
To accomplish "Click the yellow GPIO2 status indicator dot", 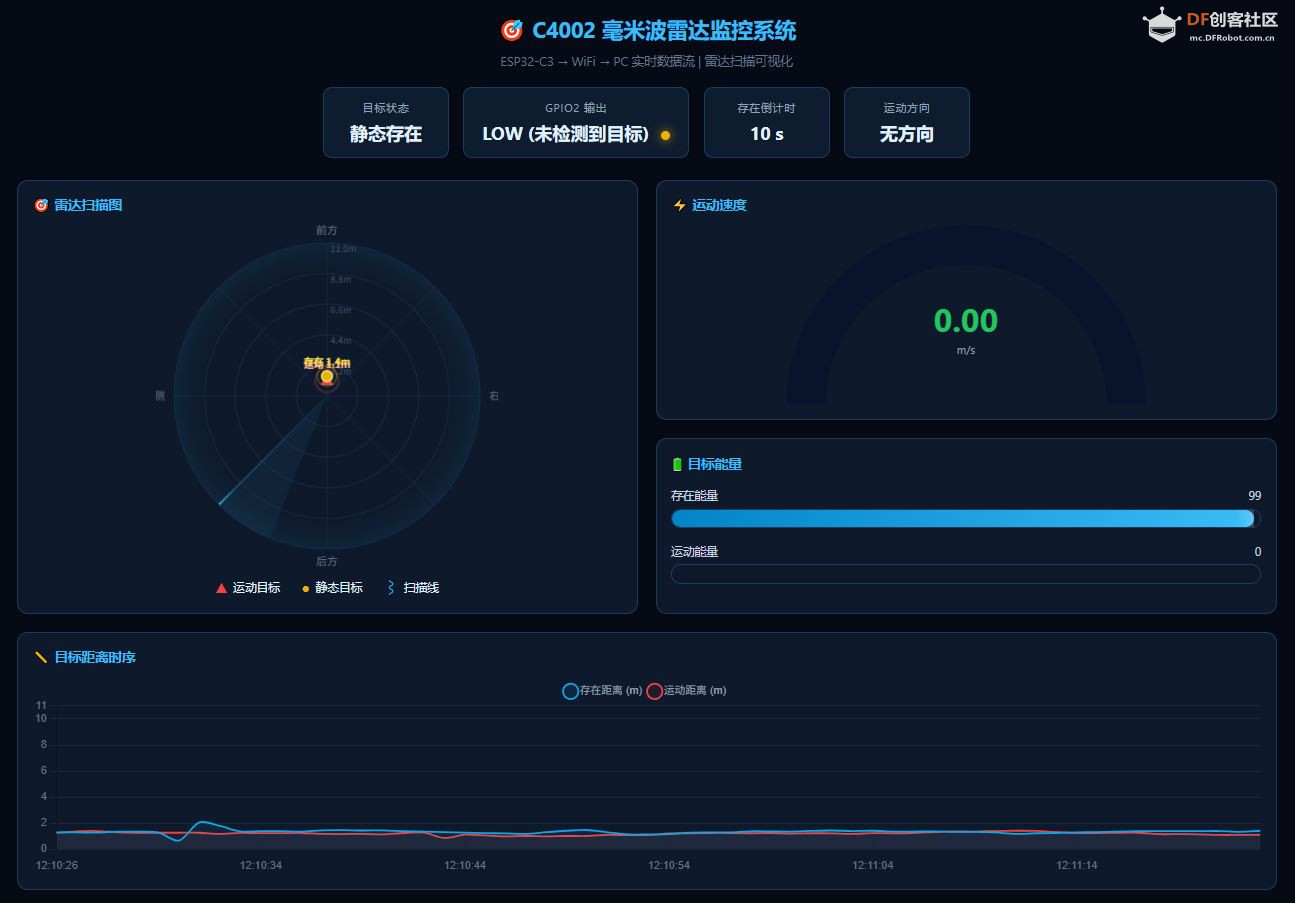I will point(665,135).
